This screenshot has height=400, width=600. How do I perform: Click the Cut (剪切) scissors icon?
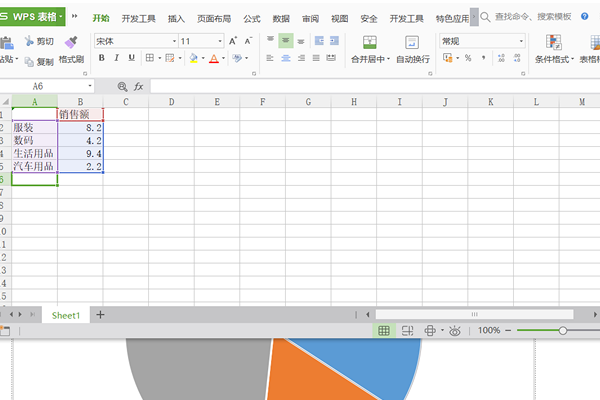click(29, 41)
